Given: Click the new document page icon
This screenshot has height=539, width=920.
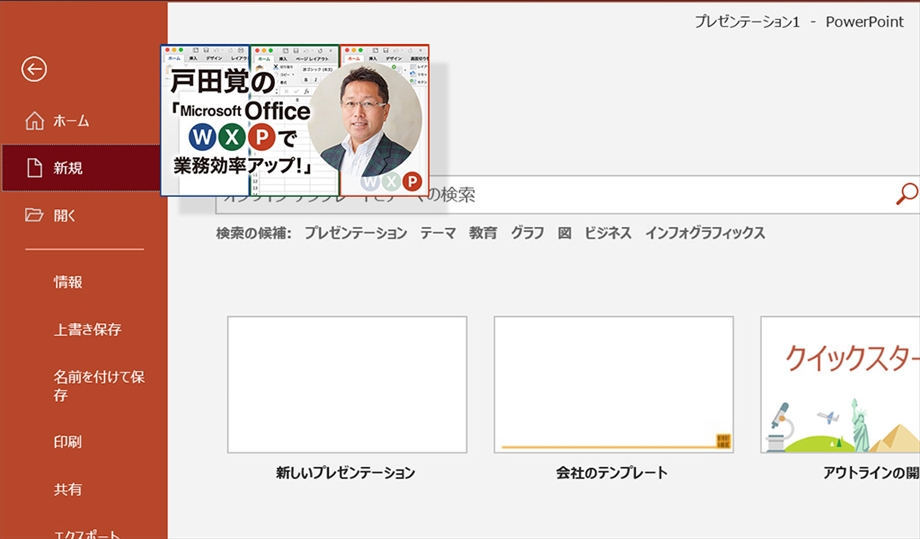Looking at the screenshot, I should (x=35, y=168).
